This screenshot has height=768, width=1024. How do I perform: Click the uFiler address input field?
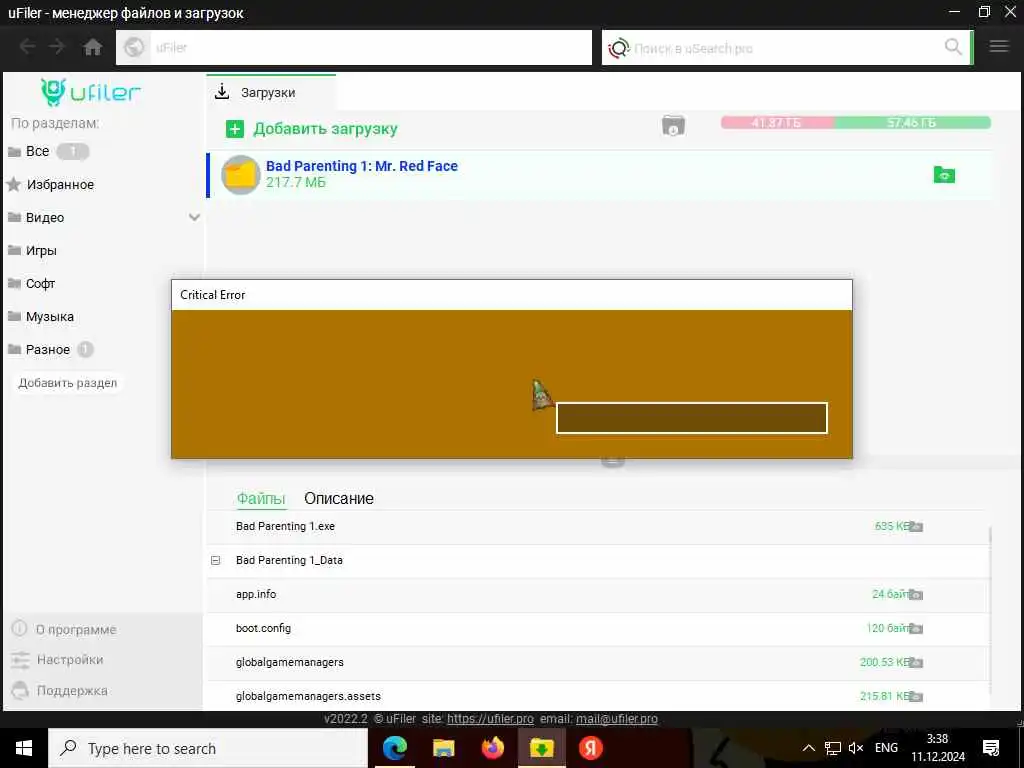[354, 48]
